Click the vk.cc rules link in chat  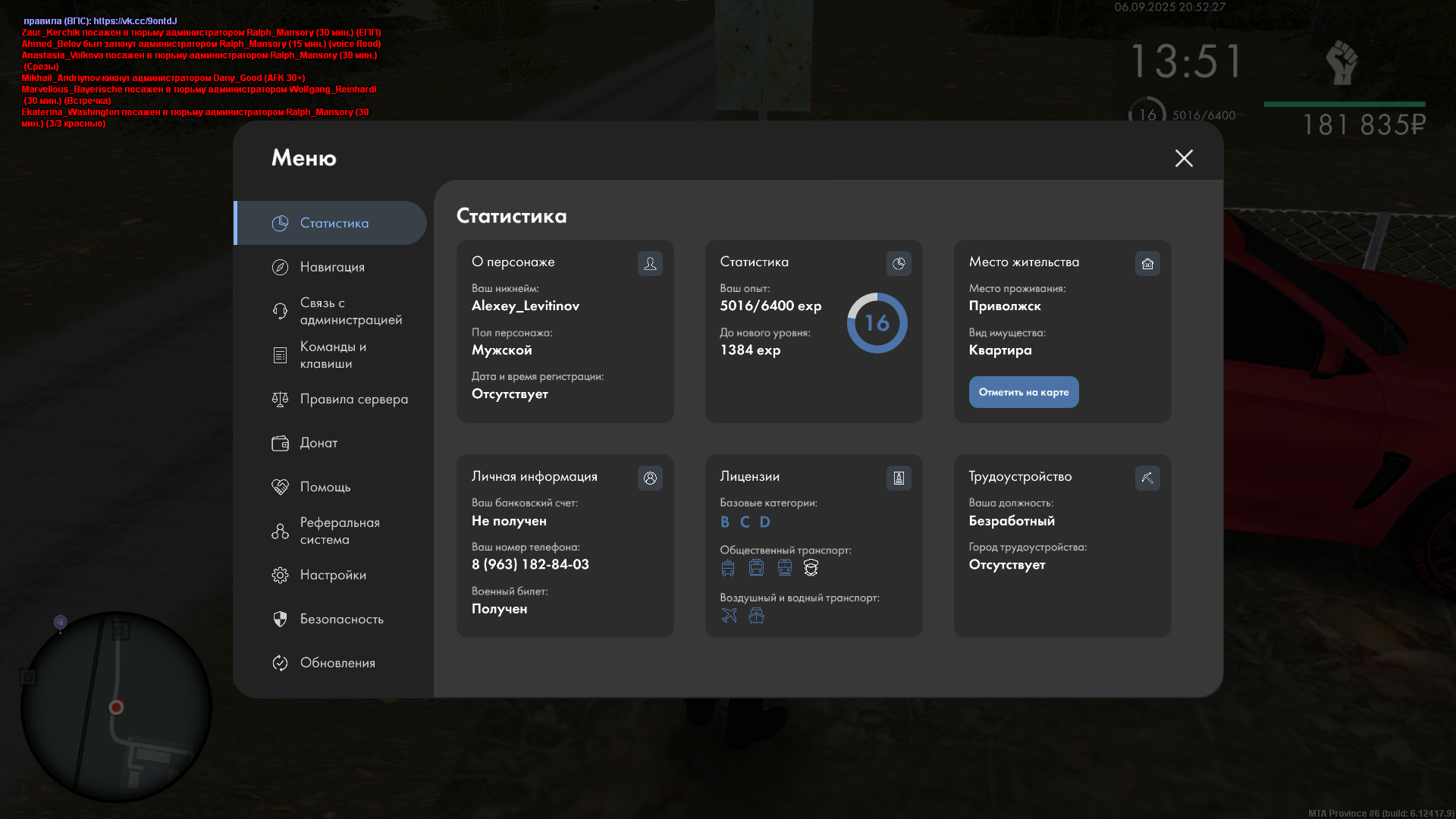tap(134, 21)
